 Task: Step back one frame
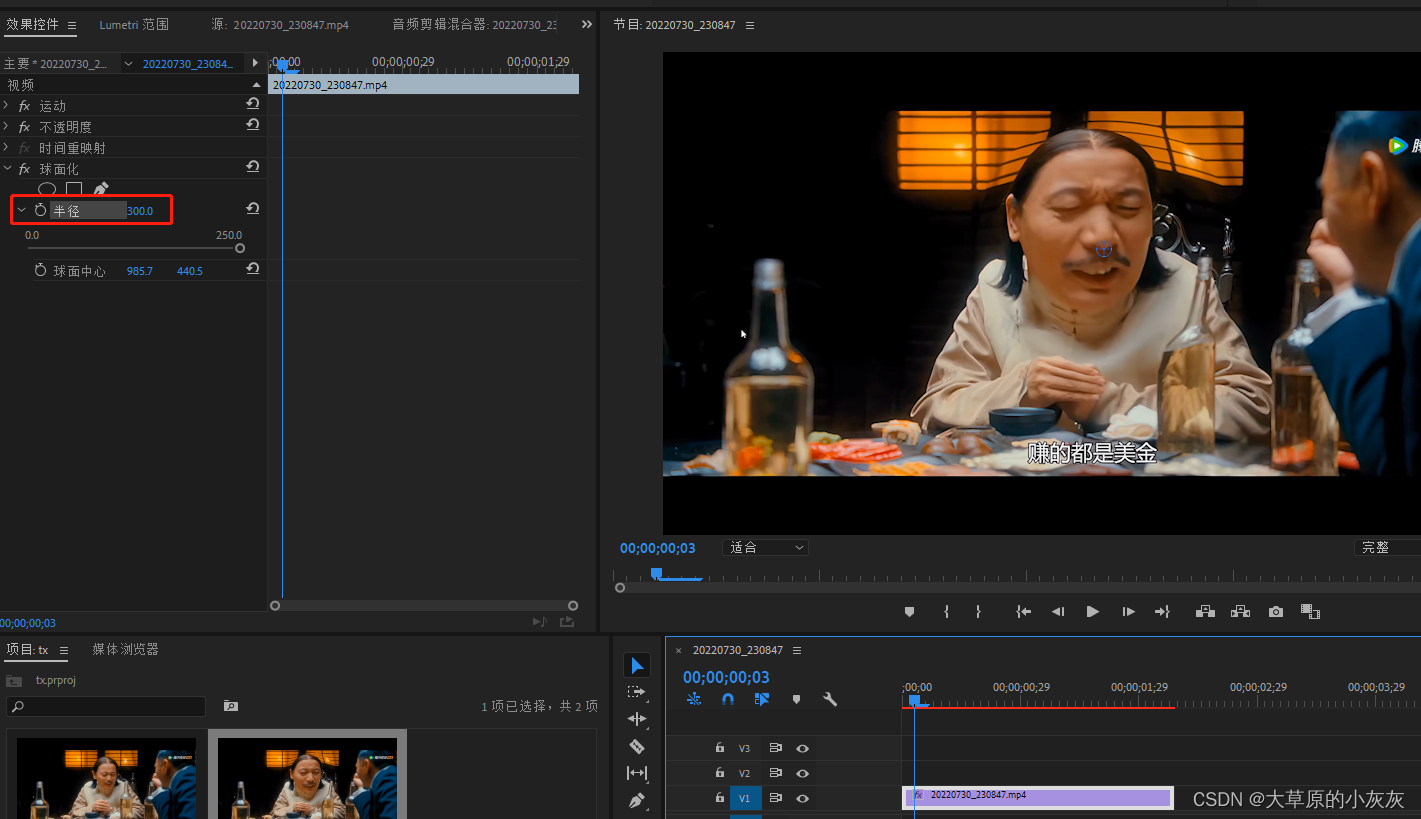coord(1057,611)
